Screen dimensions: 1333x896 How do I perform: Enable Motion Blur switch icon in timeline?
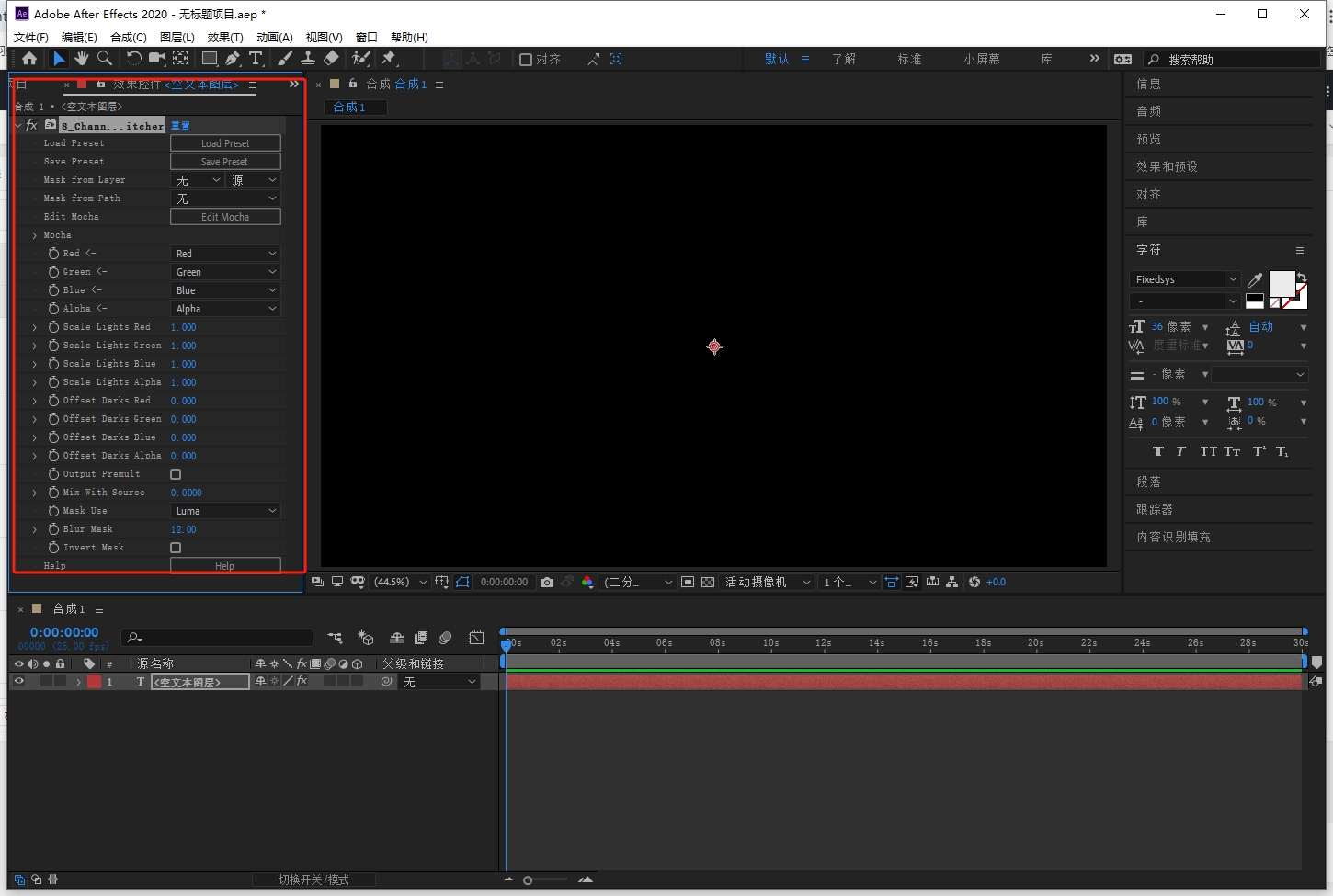click(445, 638)
